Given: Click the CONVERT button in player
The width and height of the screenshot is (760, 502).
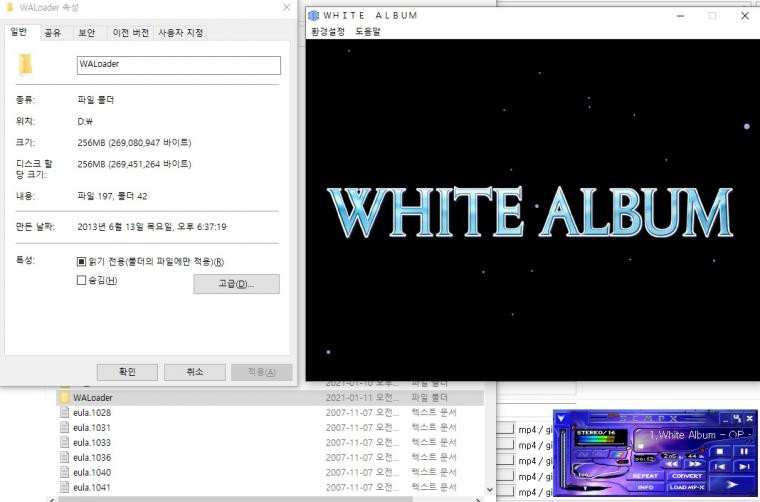Looking at the screenshot, I should tap(687, 476).
